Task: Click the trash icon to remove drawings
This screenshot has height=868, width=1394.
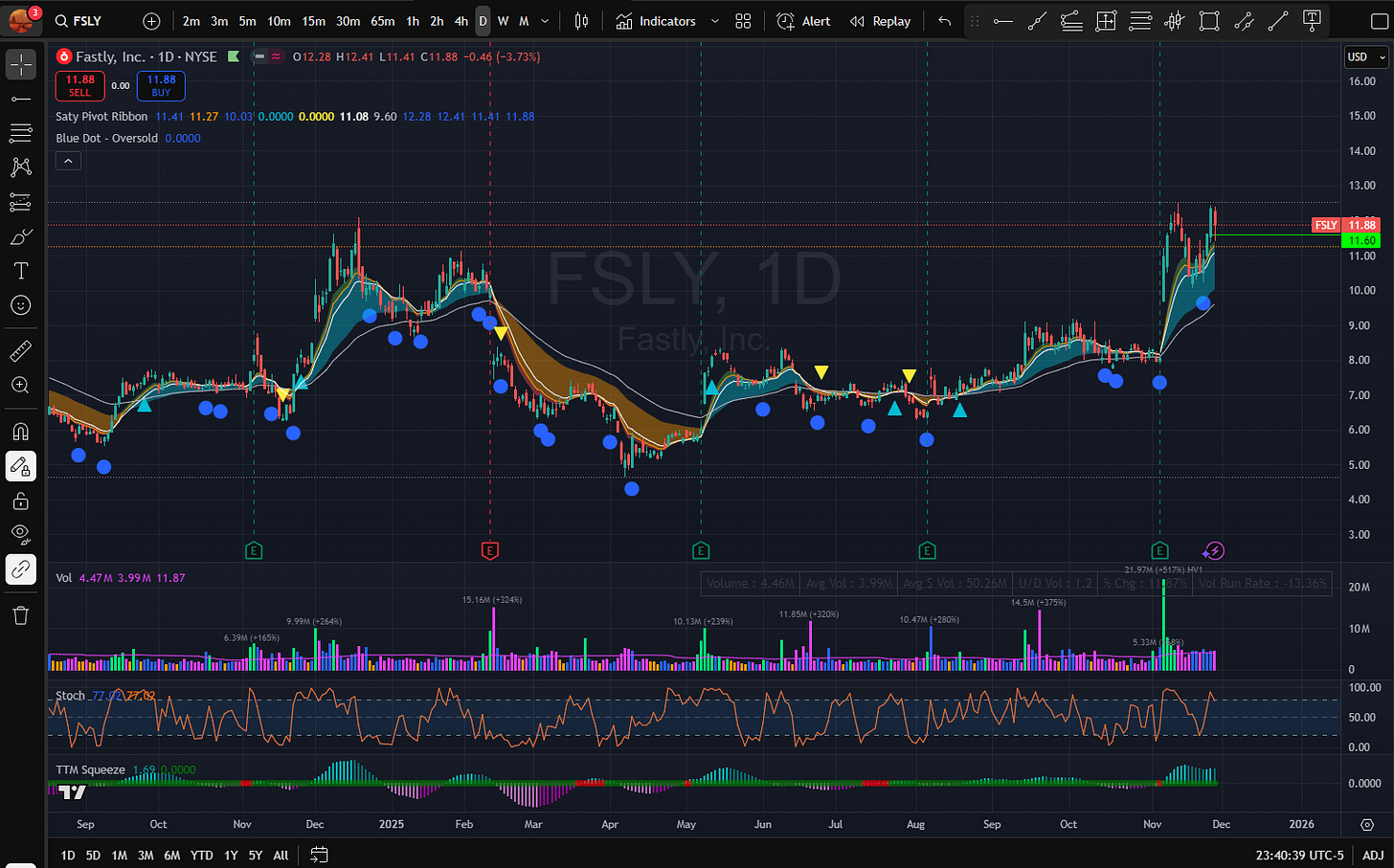Action: click(21, 615)
